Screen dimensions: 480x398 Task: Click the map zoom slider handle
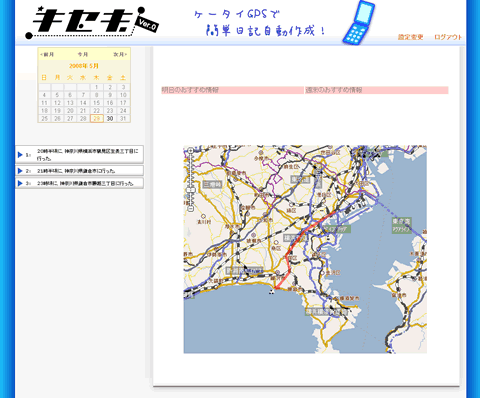coord(190,190)
